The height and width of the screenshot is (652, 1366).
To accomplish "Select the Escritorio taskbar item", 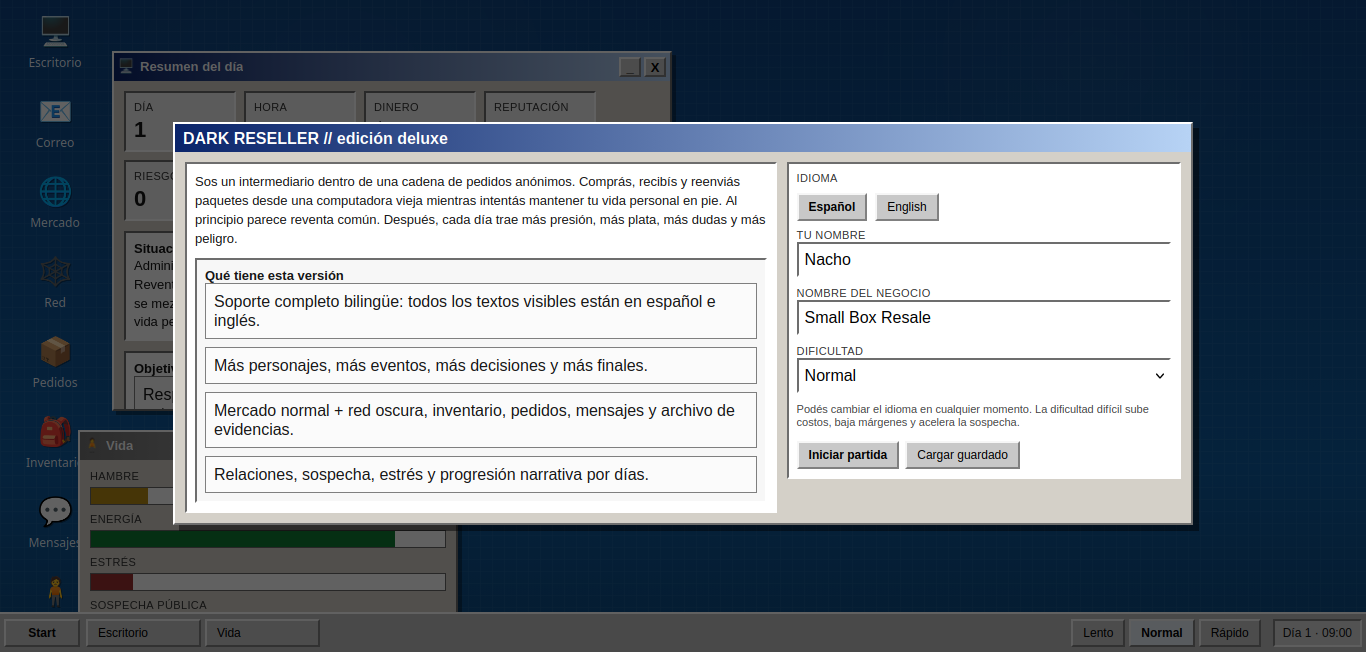I will pyautogui.click(x=143, y=632).
